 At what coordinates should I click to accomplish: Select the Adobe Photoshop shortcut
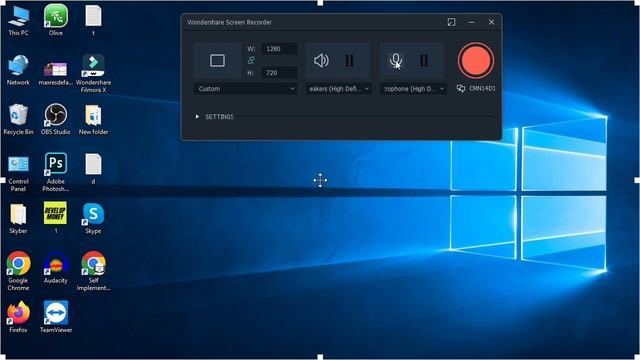pyautogui.click(x=56, y=172)
